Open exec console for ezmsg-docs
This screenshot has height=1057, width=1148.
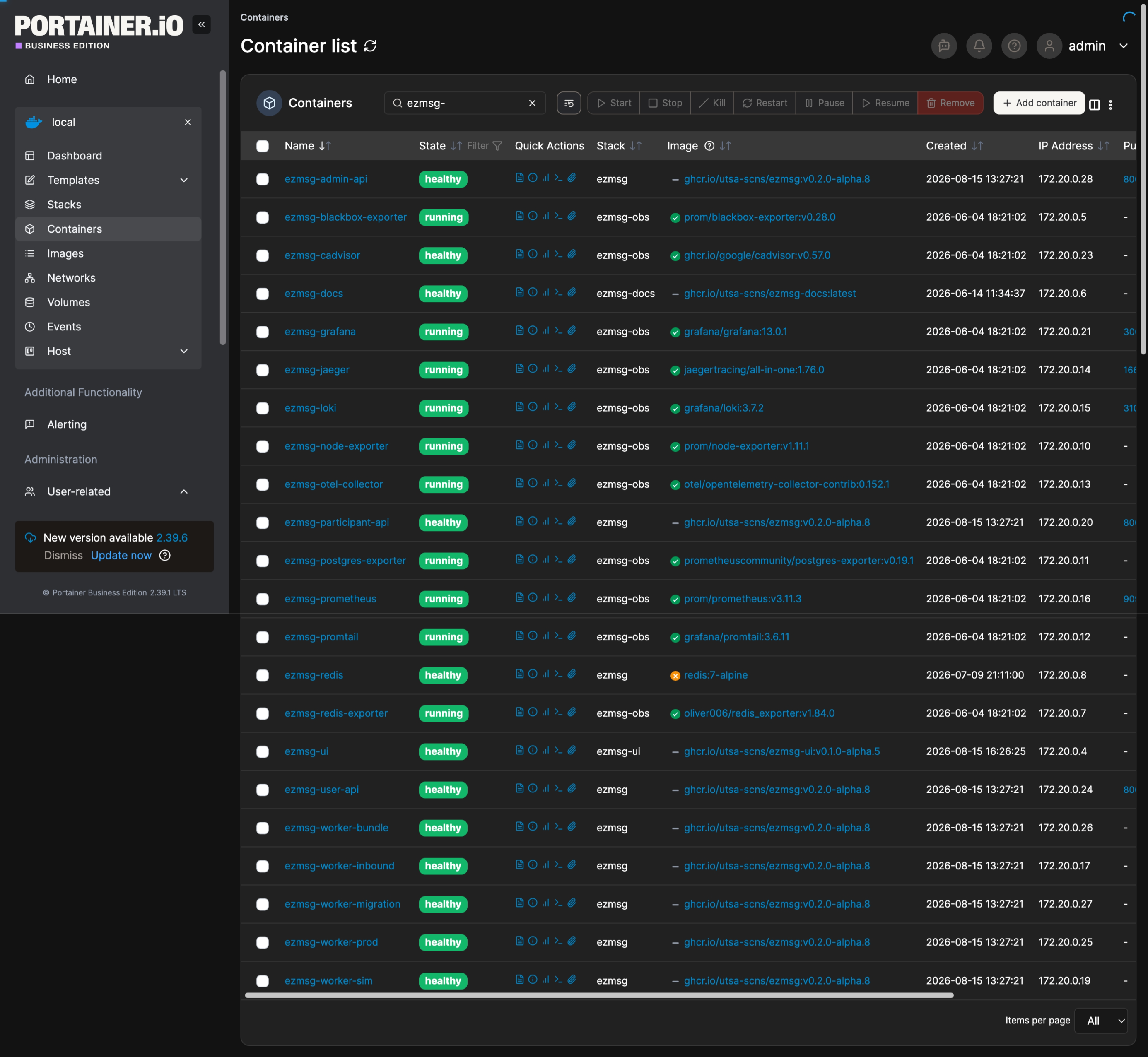point(558,292)
